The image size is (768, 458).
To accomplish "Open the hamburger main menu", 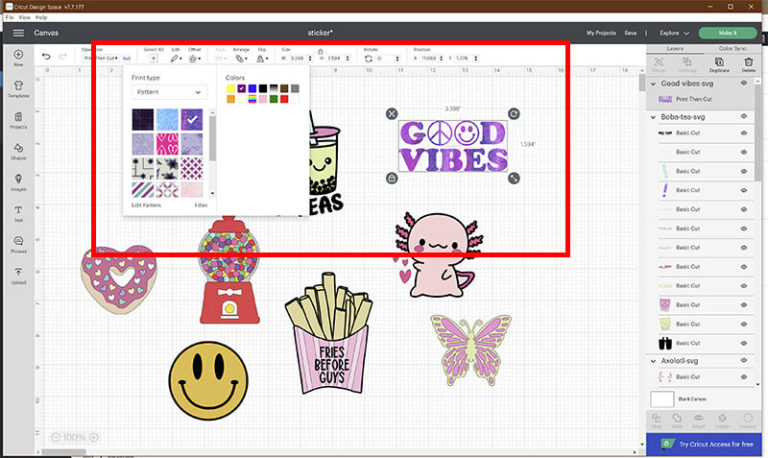I will (18, 33).
